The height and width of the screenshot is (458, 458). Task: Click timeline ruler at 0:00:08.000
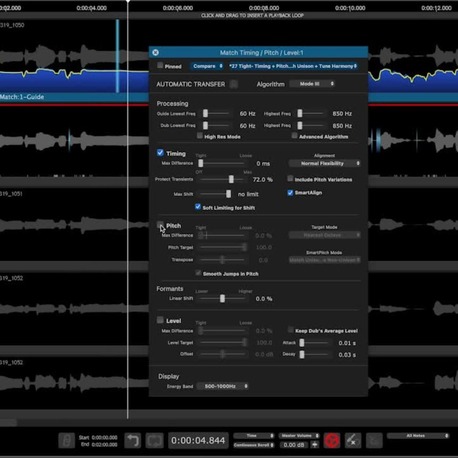[x=264, y=8]
